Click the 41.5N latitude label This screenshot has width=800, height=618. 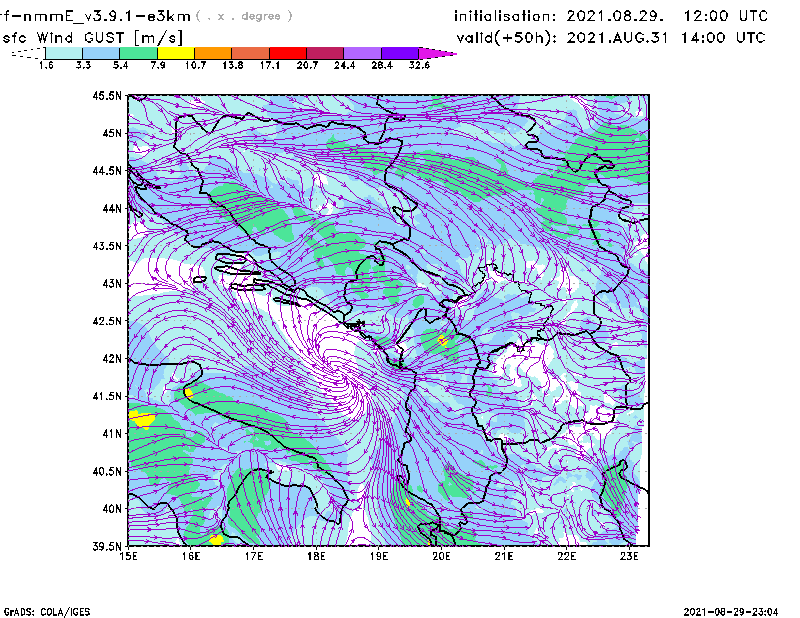(x=107, y=396)
